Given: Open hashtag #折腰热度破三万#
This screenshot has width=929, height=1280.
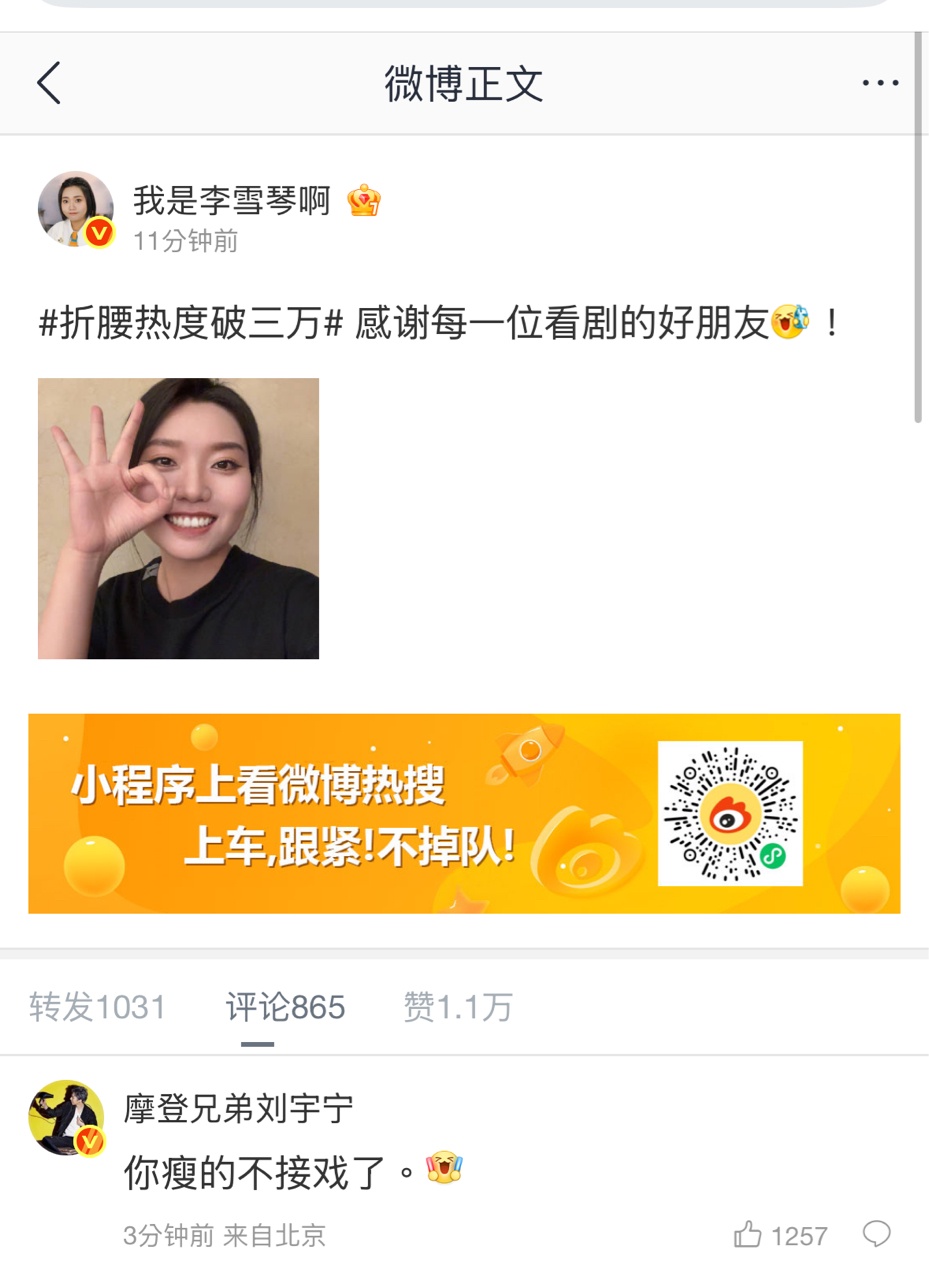Looking at the screenshot, I should click(x=192, y=324).
